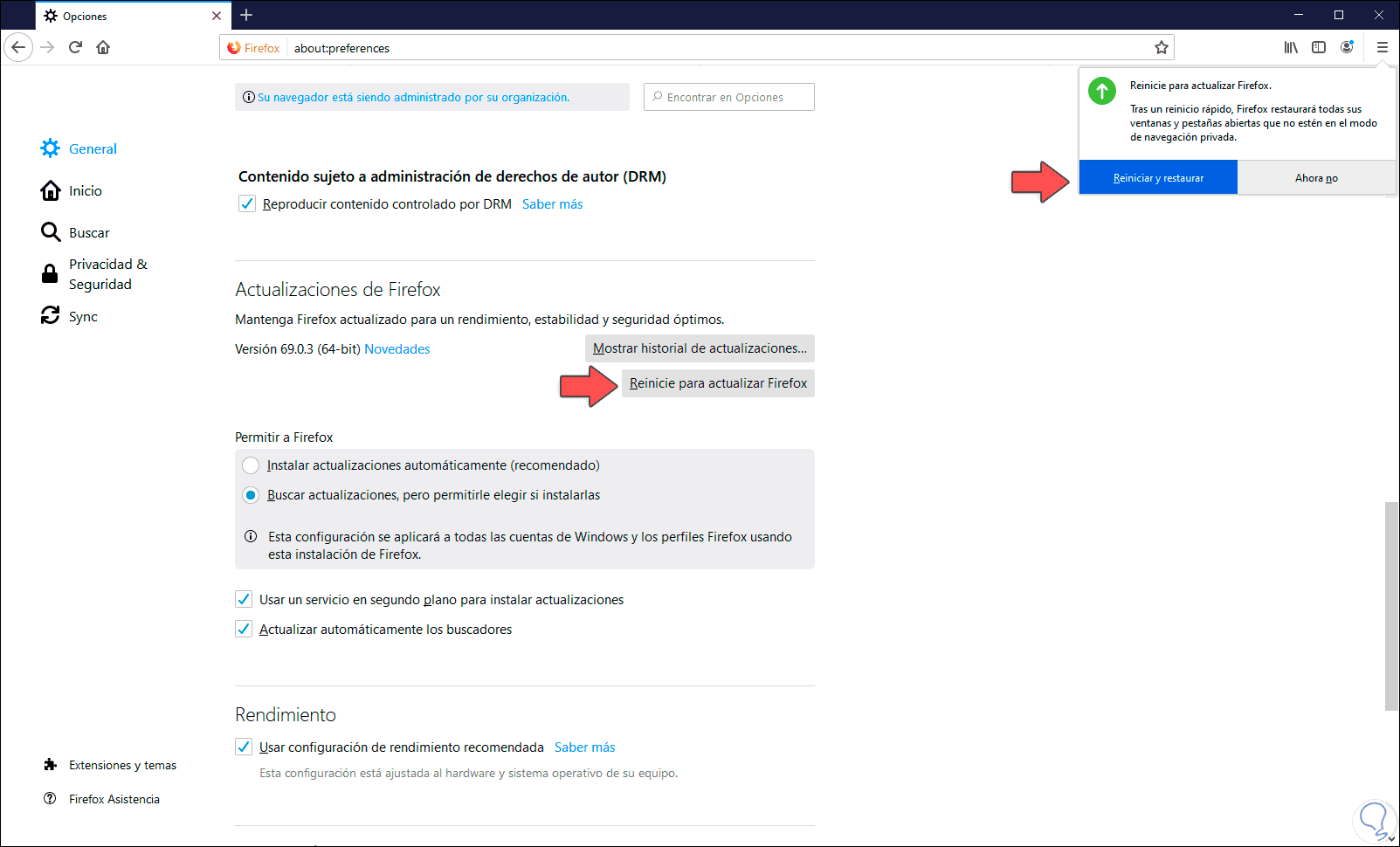Reload the current page

[76, 47]
